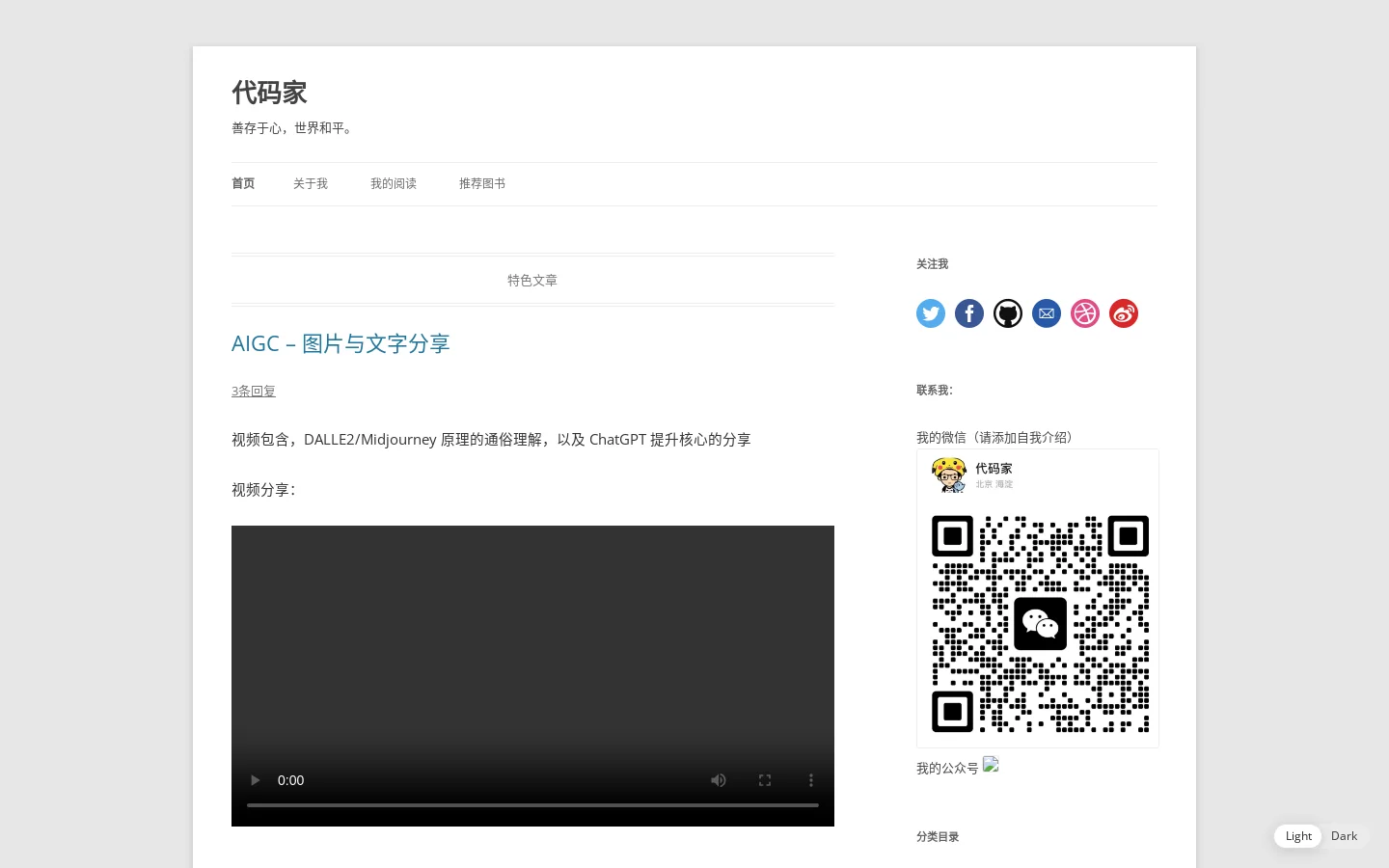Open the Weibo profile icon
This screenshot has height=868, width=1389.
coord(1124,313)
